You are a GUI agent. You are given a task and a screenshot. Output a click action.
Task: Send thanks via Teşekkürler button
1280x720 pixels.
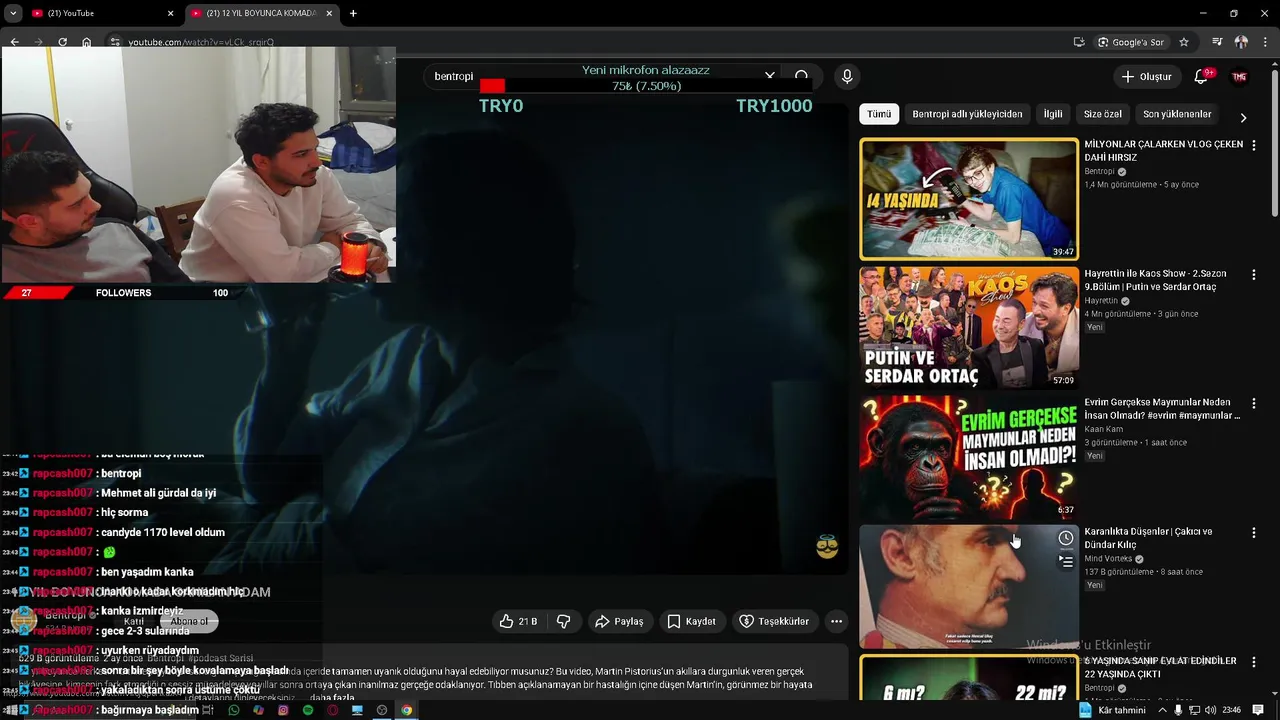pos(774,621)
